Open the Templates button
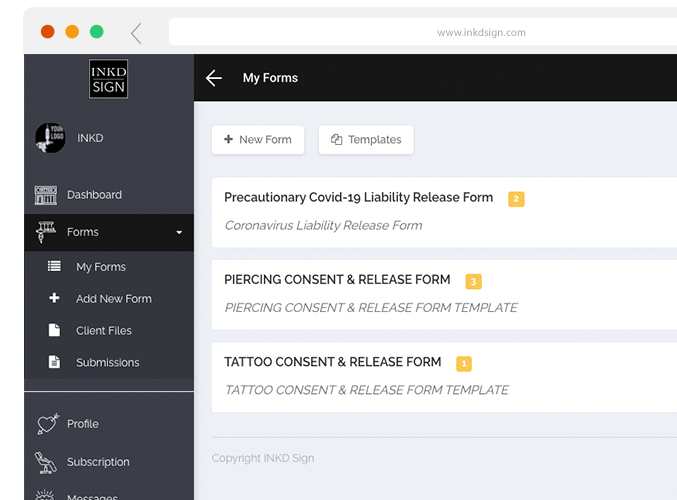The width and height of the screenshot is (677, 500). tap(366, 140)
